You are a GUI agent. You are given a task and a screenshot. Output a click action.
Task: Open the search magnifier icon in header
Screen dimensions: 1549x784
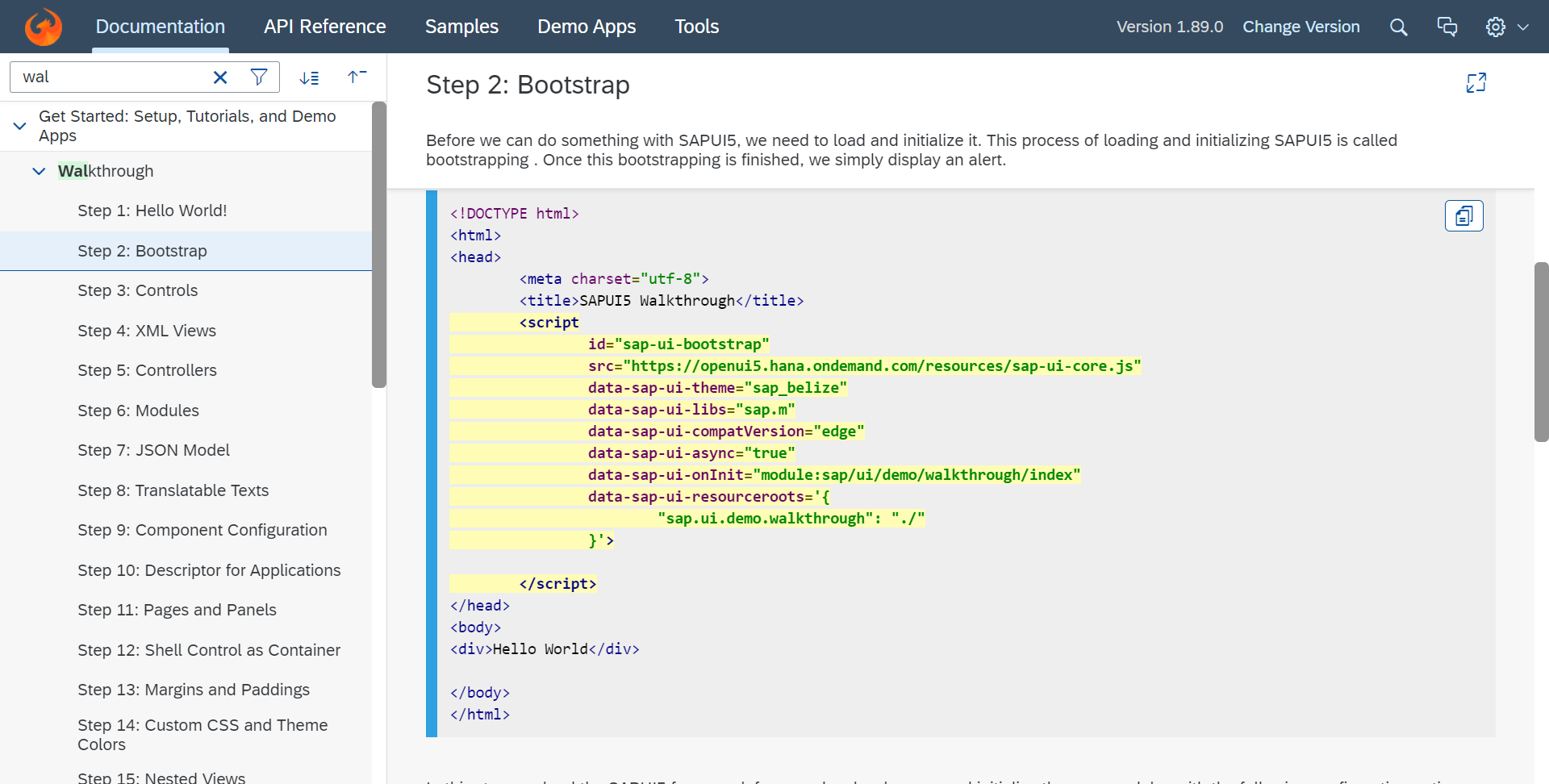click(x=1398, y=27)
